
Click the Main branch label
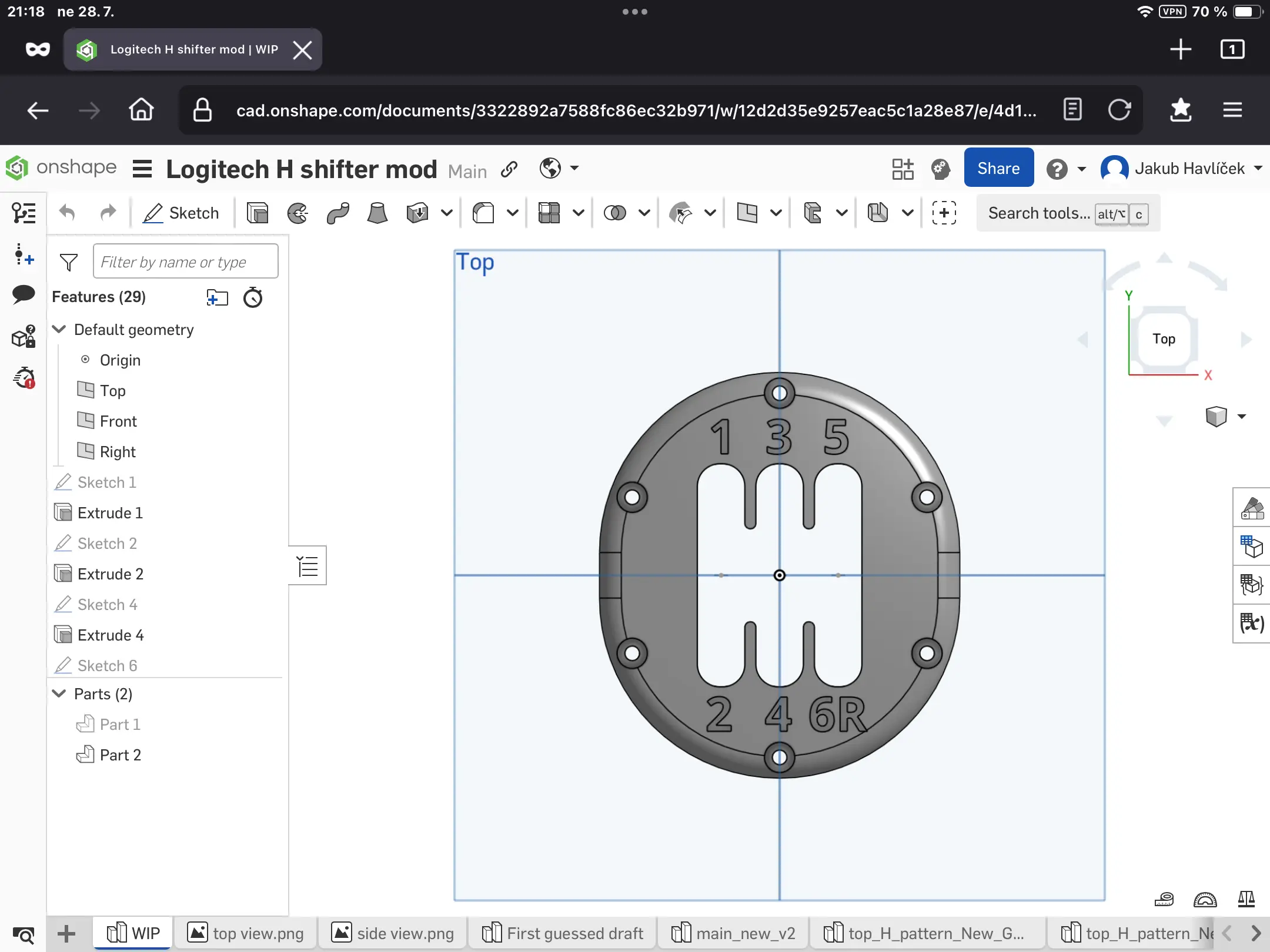(x=467, y=171)
